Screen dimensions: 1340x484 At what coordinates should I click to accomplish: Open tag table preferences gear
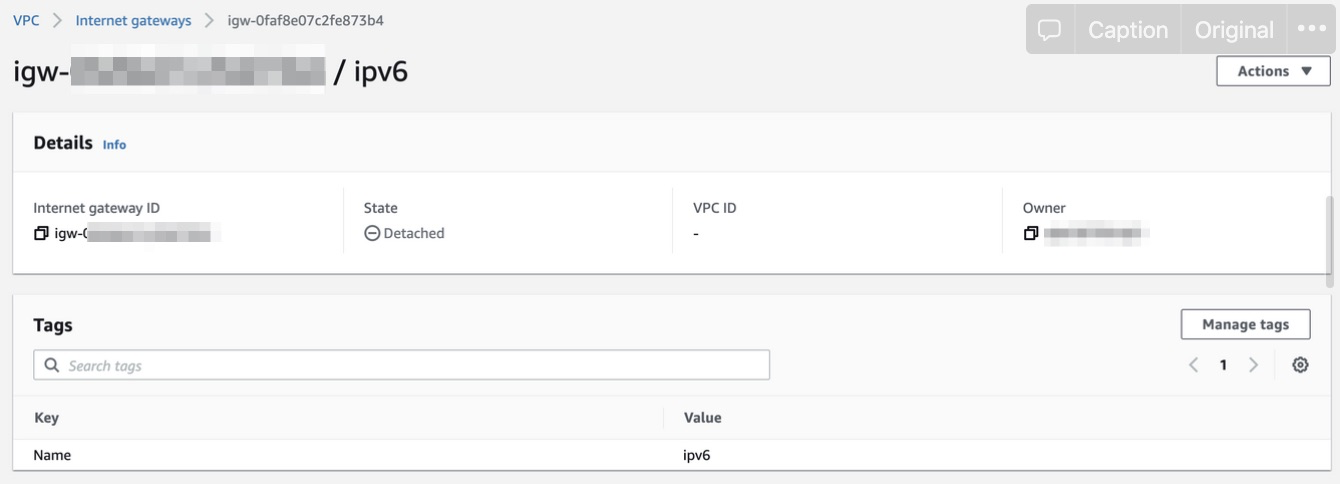pos(1300,365)
